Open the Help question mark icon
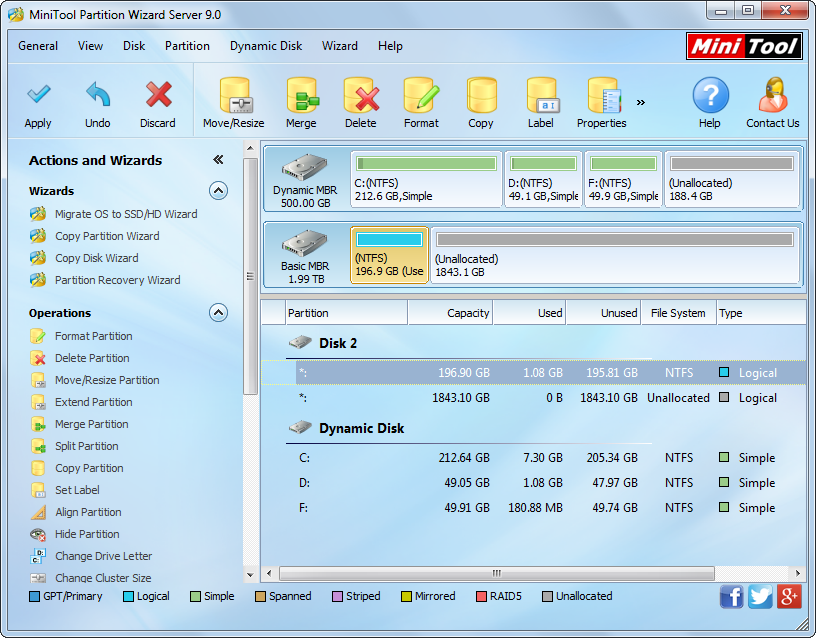816x638 pixels. (710, 95)
